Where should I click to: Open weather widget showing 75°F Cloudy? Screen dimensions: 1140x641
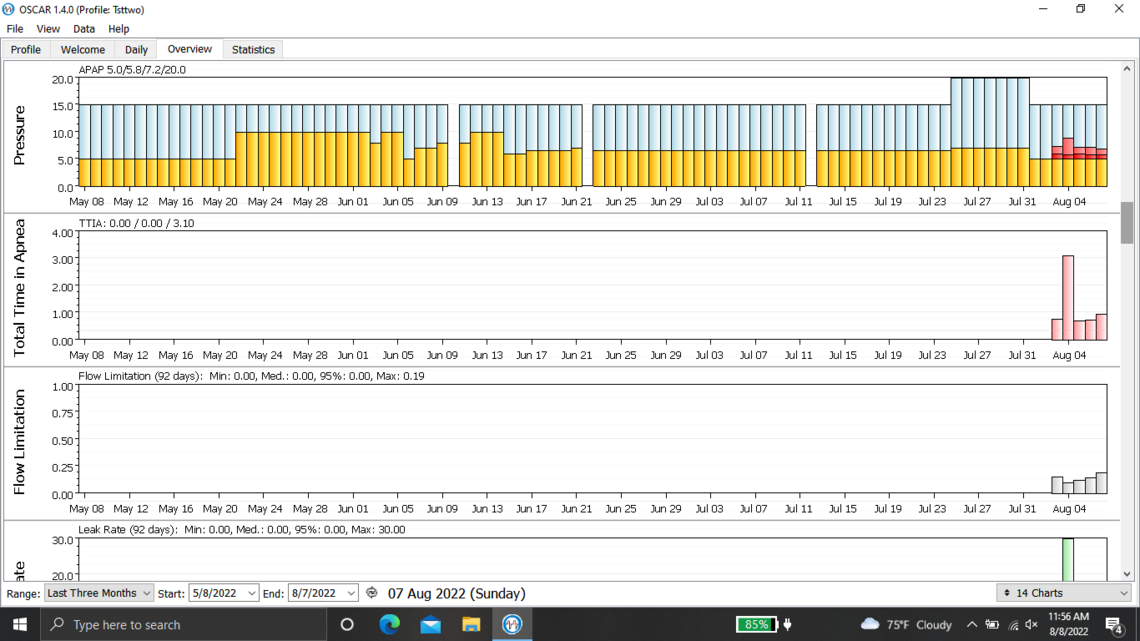click(906, 624)
